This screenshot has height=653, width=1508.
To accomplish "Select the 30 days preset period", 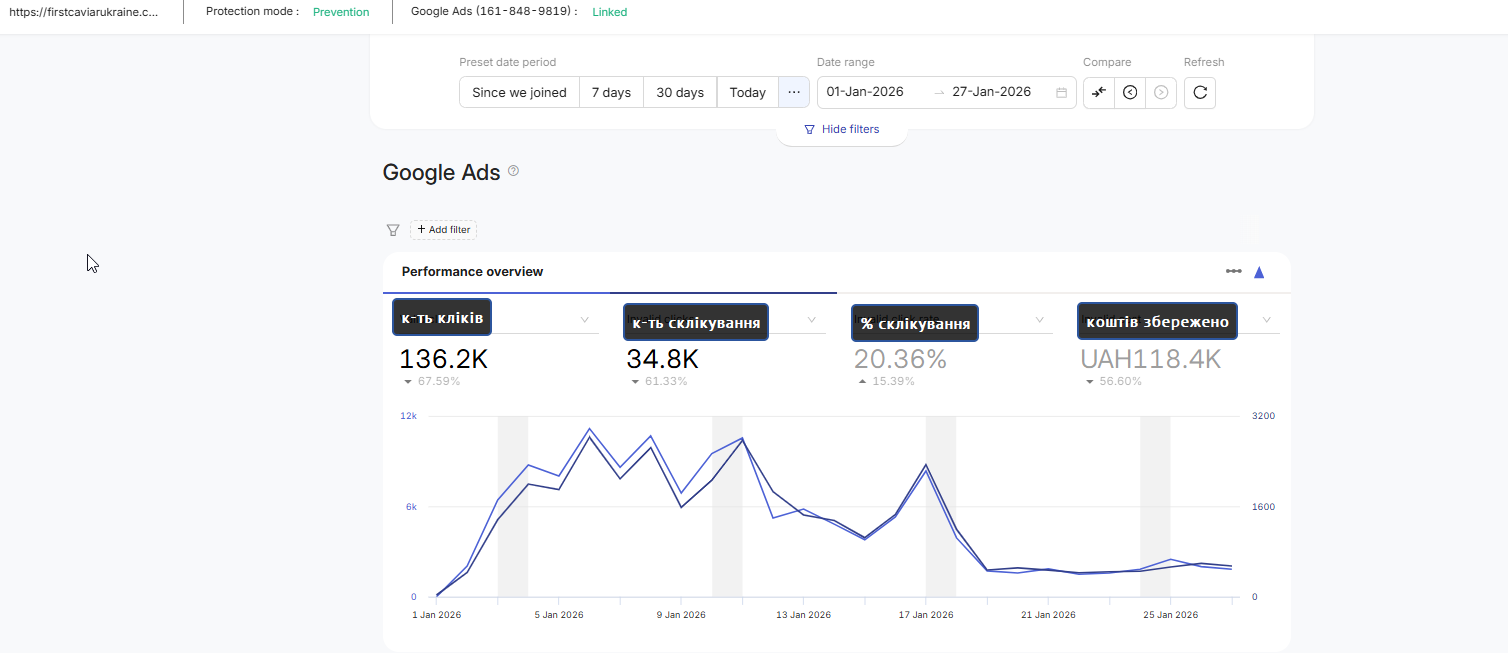I will (680, 92).
